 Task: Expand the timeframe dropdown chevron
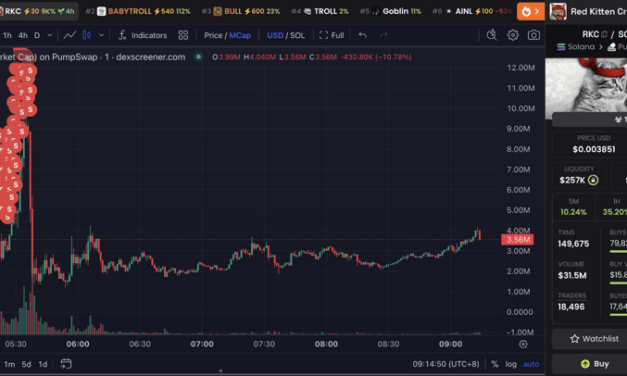(x=50, y=35)
